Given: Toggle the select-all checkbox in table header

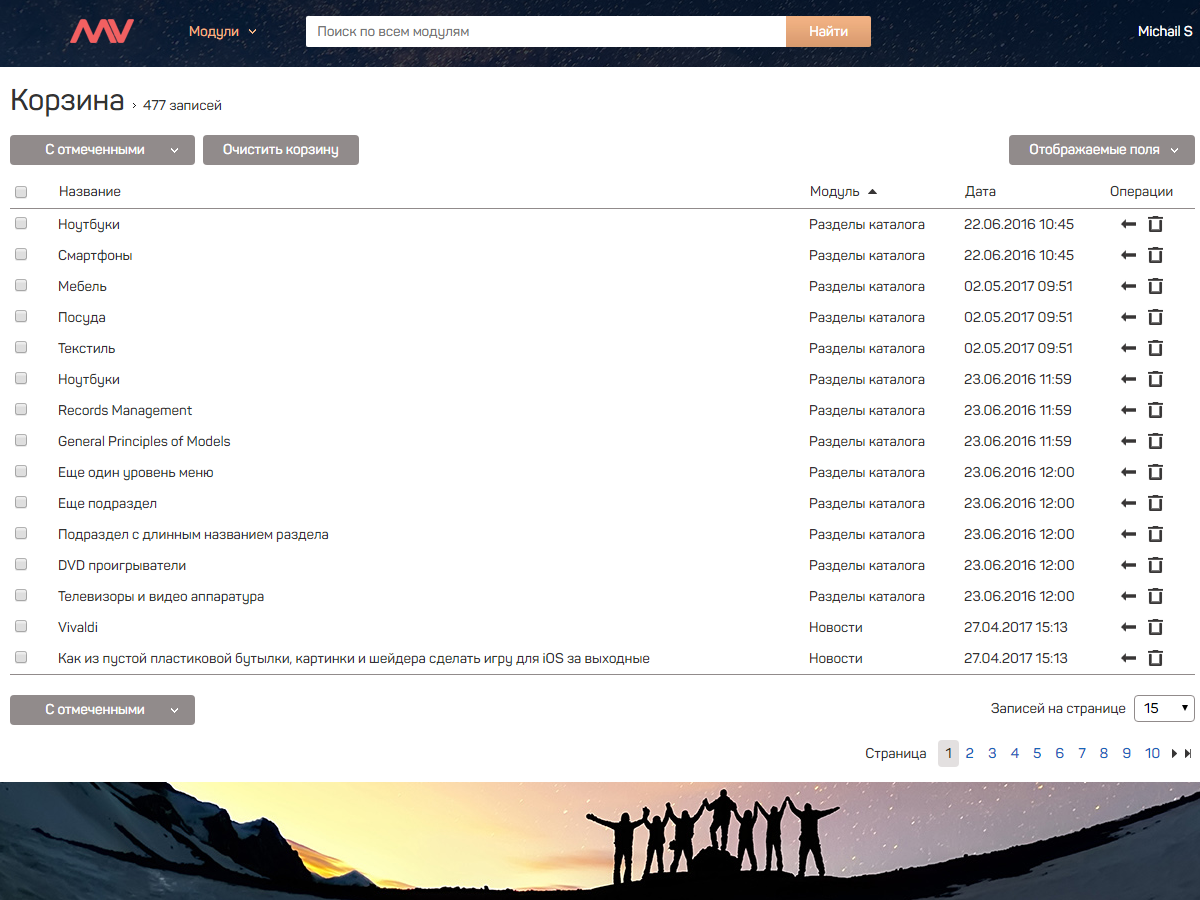Looking at the screenshot, I should click(x=21, y=192).
